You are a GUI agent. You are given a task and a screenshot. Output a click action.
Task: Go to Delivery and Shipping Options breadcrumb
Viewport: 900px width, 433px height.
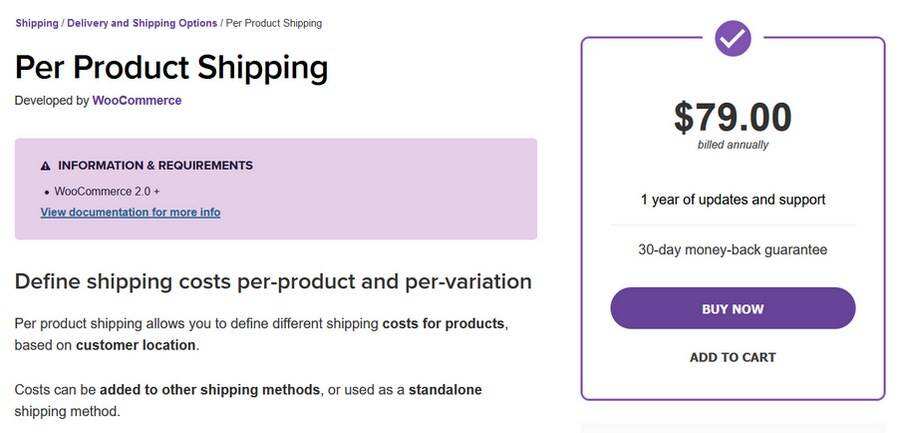point(142,23)
